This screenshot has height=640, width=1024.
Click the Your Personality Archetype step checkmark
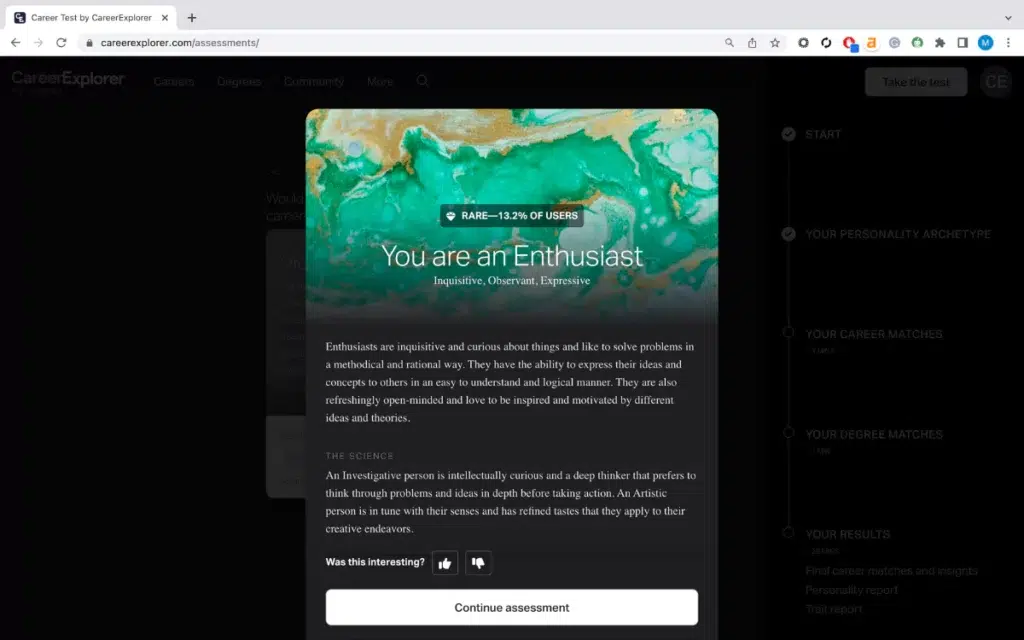[x=788, y=234]
